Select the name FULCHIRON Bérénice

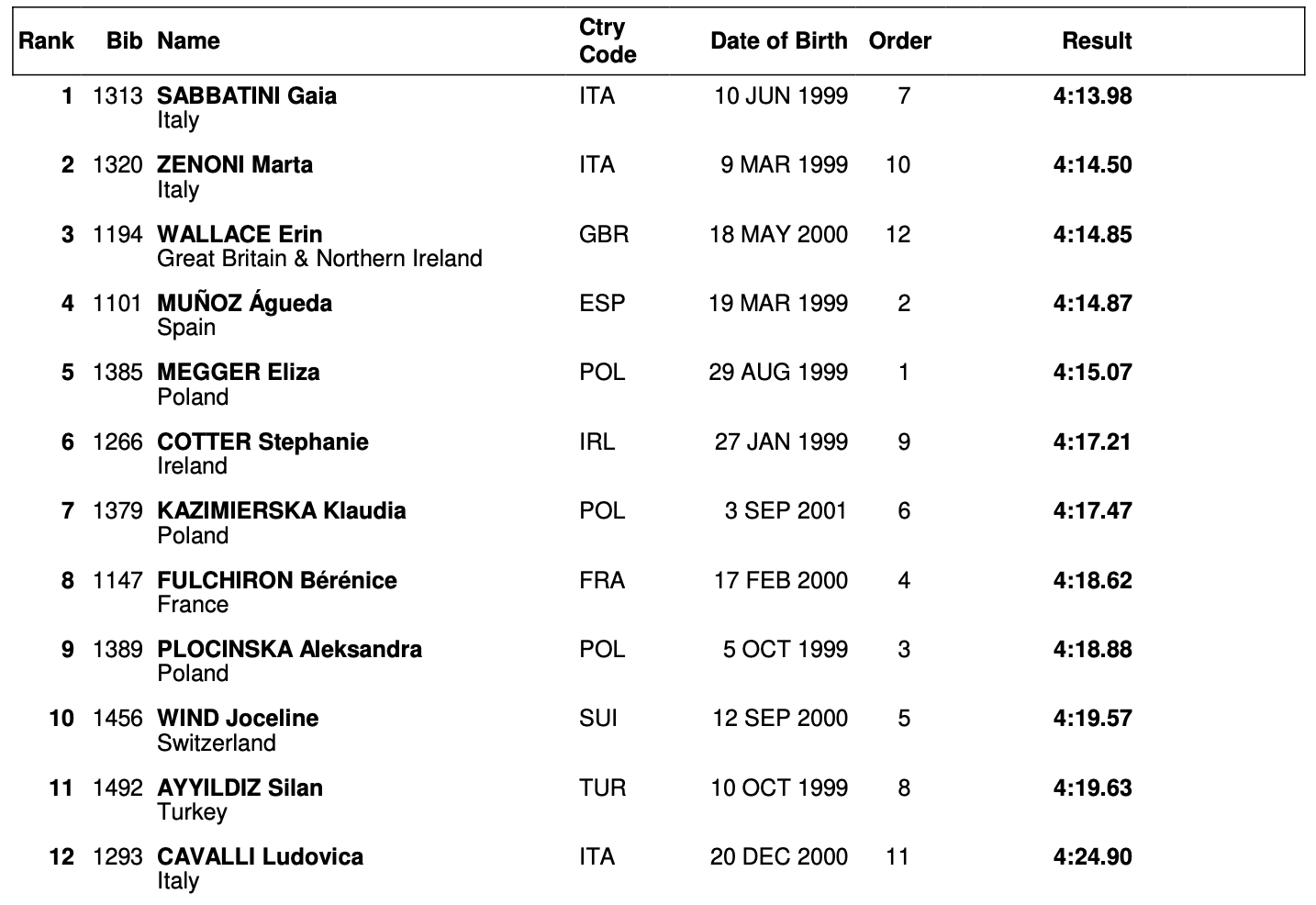tap(277, 581)
